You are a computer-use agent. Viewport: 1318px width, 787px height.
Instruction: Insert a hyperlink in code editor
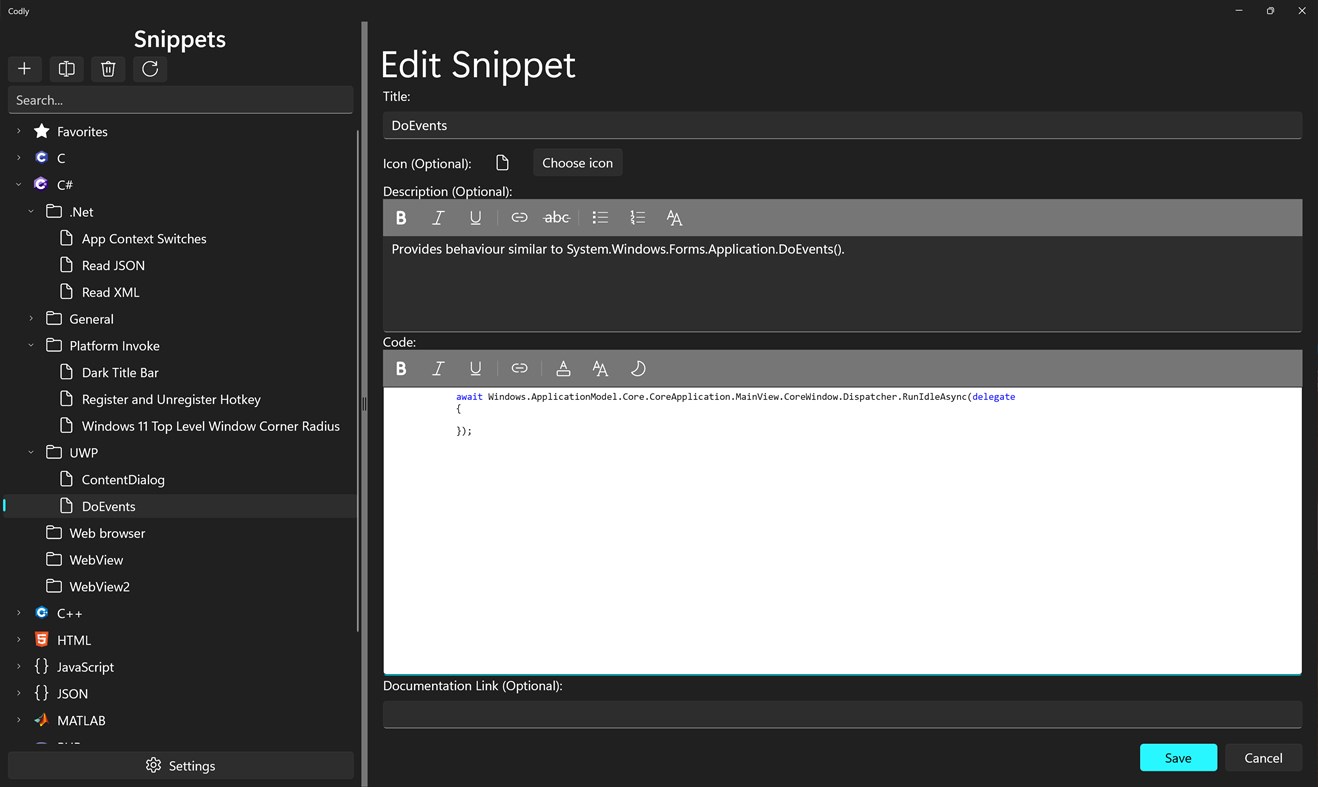click(519, 368)
